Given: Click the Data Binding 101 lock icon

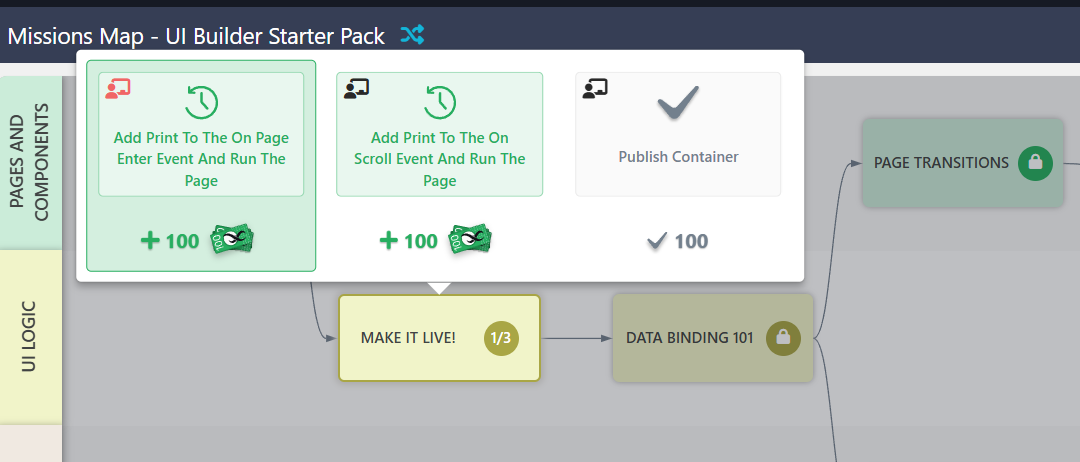Looking at the screenshot, I should [783, 338].
